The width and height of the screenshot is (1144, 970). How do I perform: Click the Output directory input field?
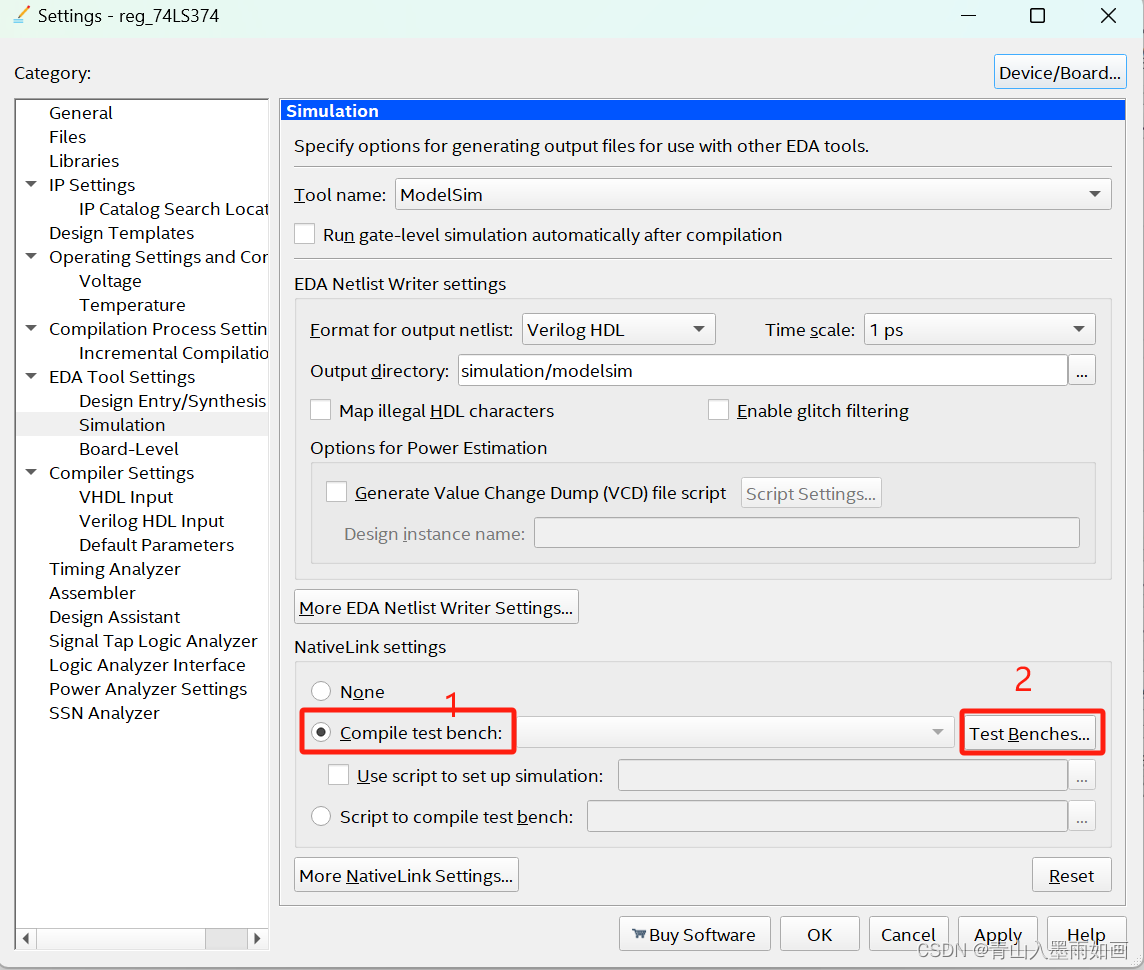click(x=762, y=370)
